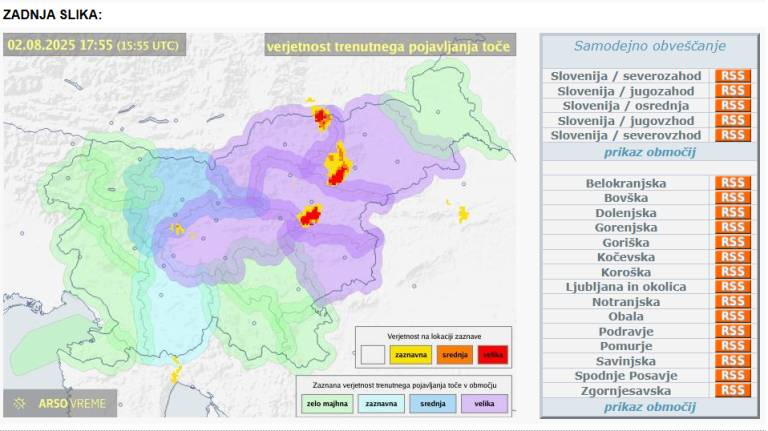Click the Spodnje Posavje region label
768x431 pixels.
pyautogui.click(x=627, y=376)
